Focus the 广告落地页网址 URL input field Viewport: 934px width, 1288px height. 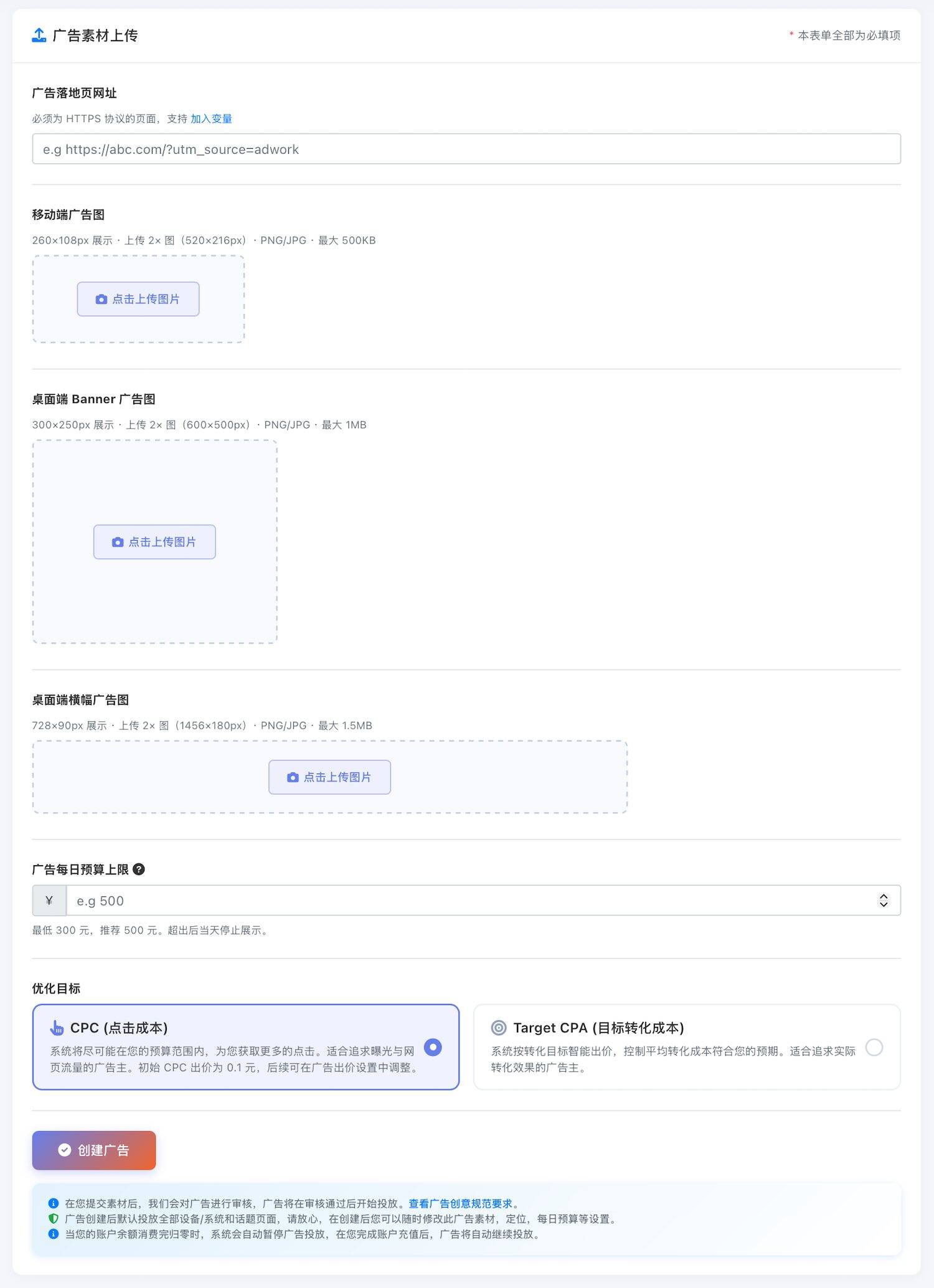(x=466, y=149)
